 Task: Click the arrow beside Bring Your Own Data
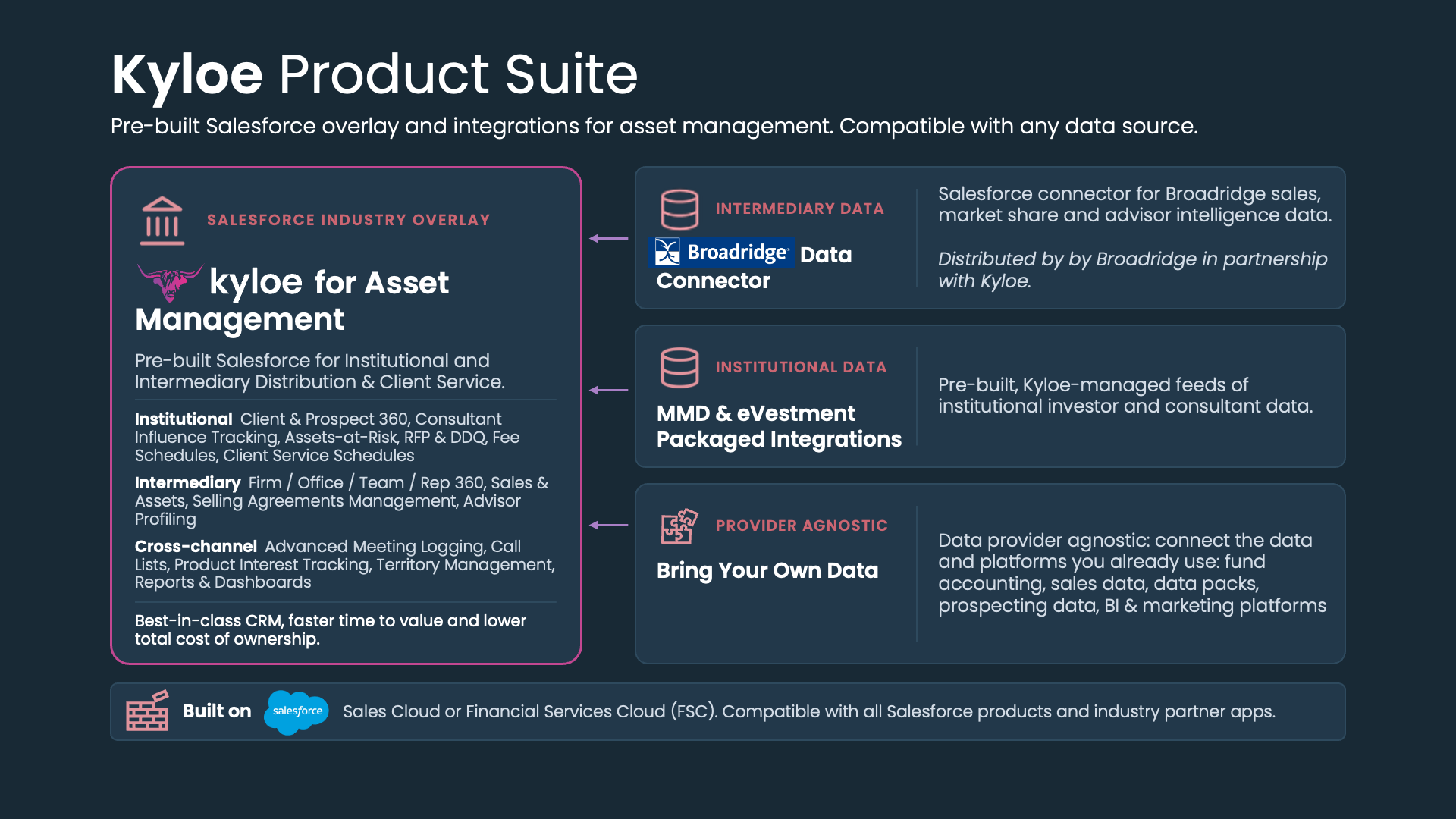click(x=609, y=525)
